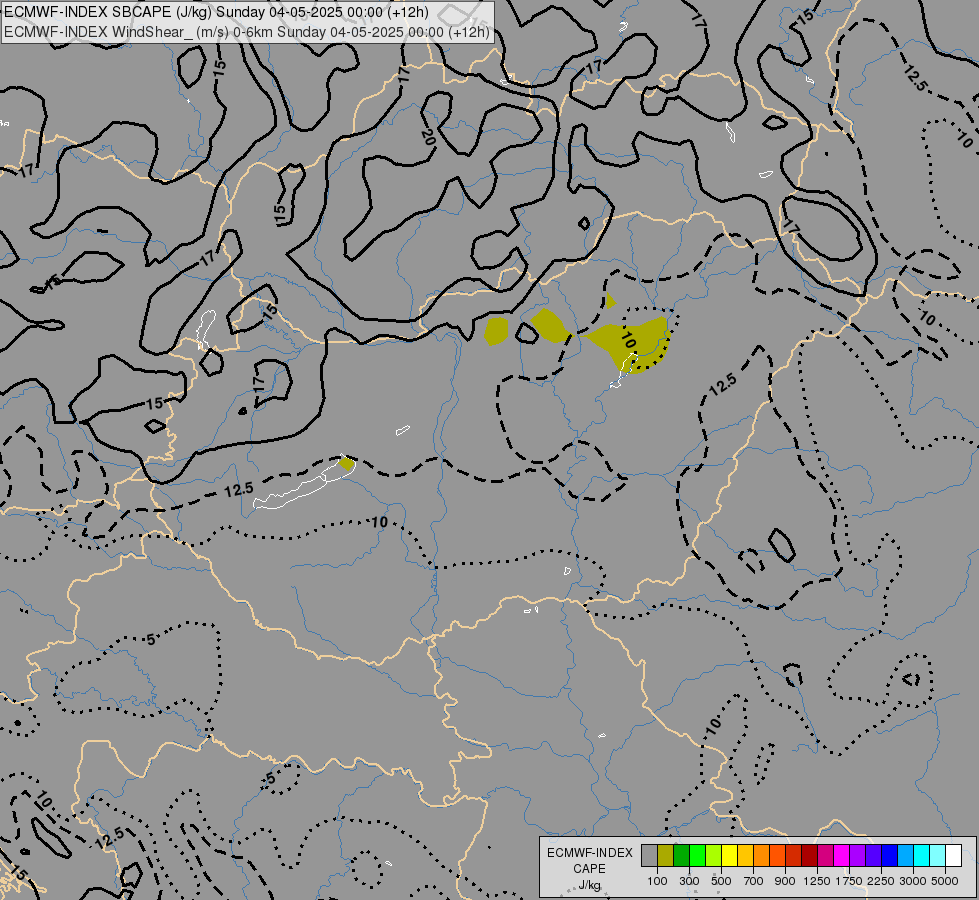The width and height of the screenshot is (979, 900).
Task: Click the legend tick value 1250
Action: click(x=817, y=881)
